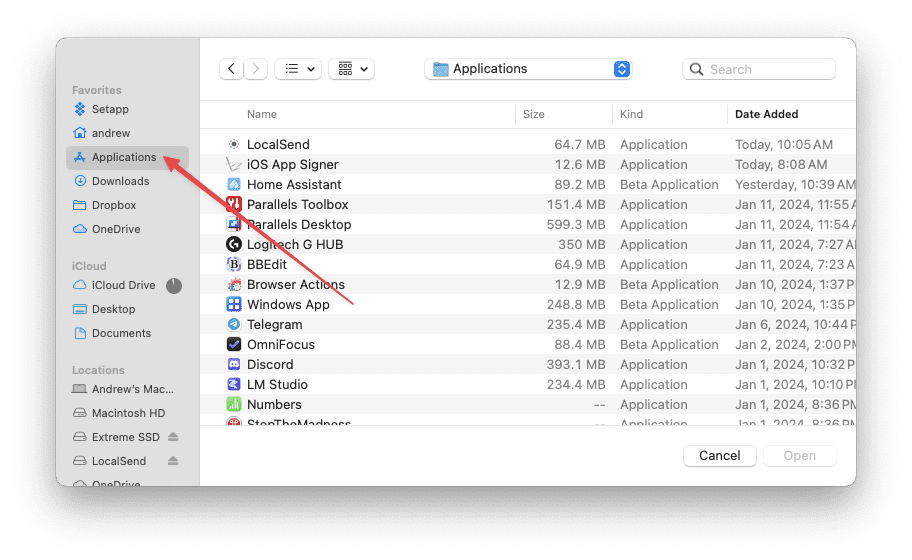Select the iOS App Signer icon
Screen dimensions: 912x560
tap(234, 165)
